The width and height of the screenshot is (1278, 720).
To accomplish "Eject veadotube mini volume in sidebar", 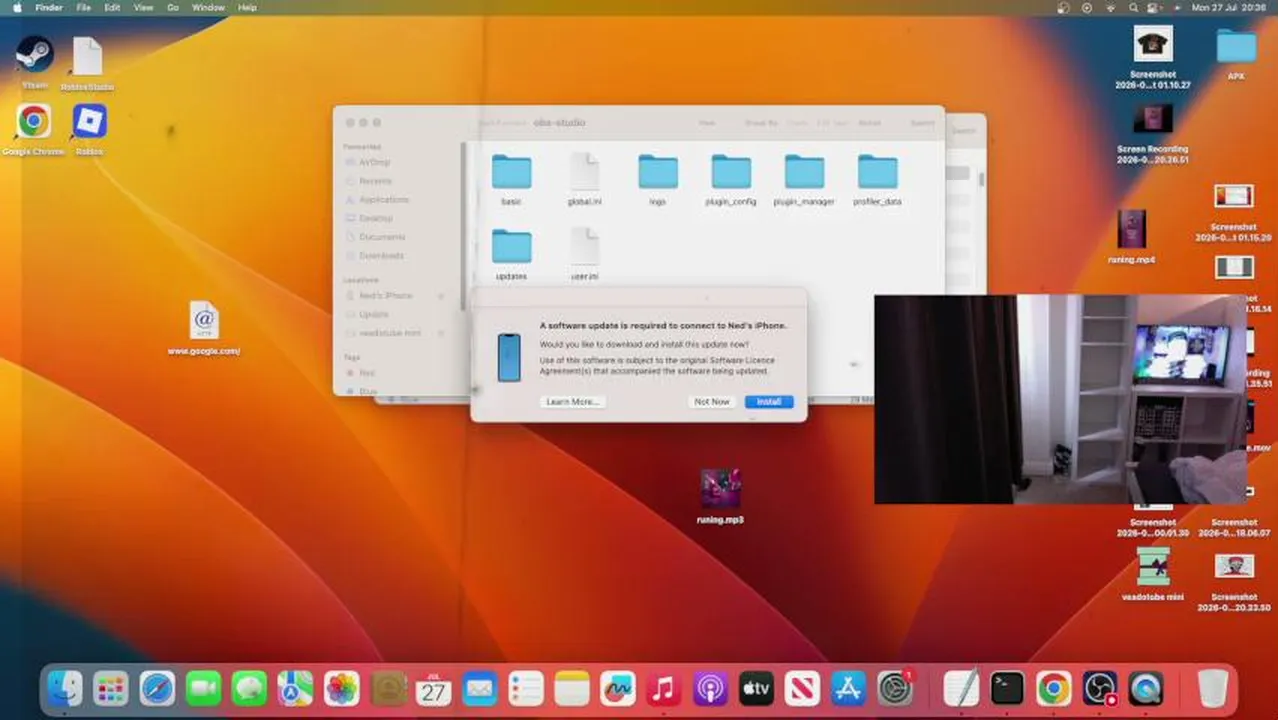I will coord(441,333).
